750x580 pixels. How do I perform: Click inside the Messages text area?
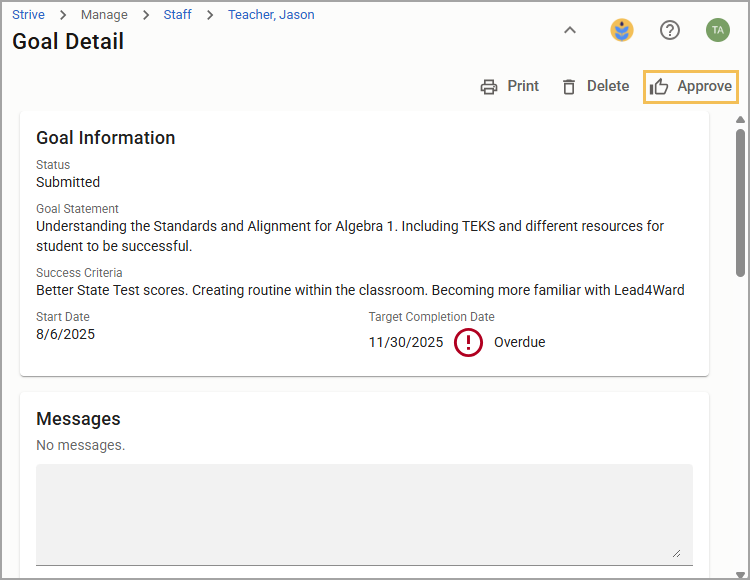coord(364,514)
